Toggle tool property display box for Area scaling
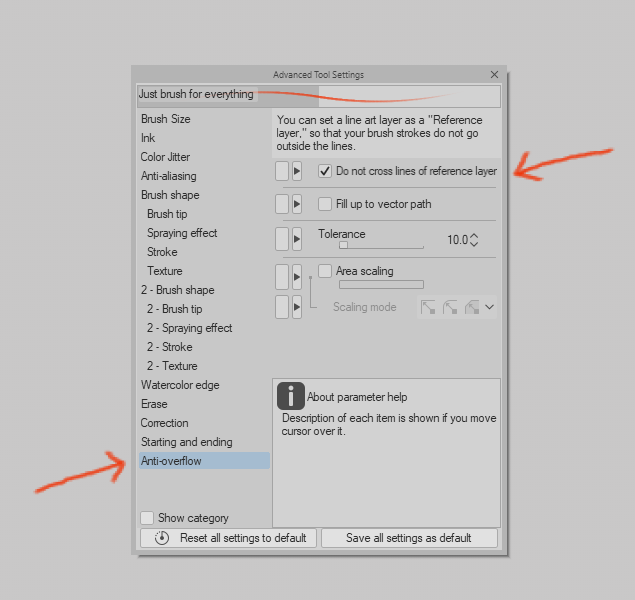The height and width of the screenshot is (600, 635). pyautogui.click(x=282, y=277)
